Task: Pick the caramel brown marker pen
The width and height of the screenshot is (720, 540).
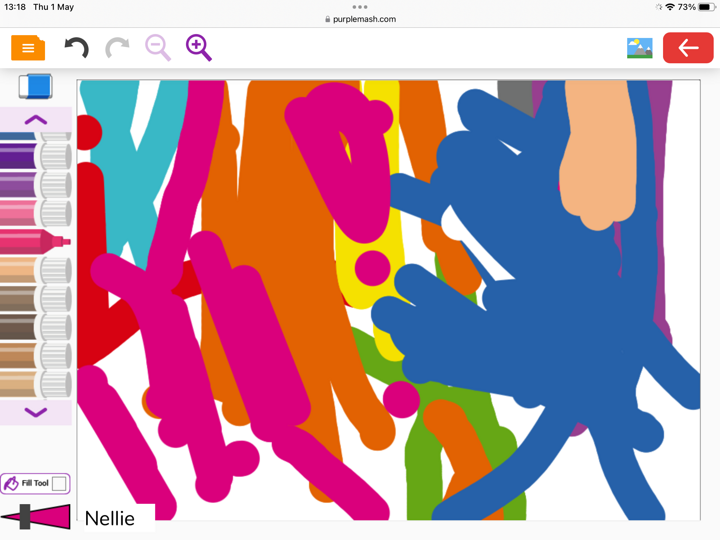Action: point(36,355)
